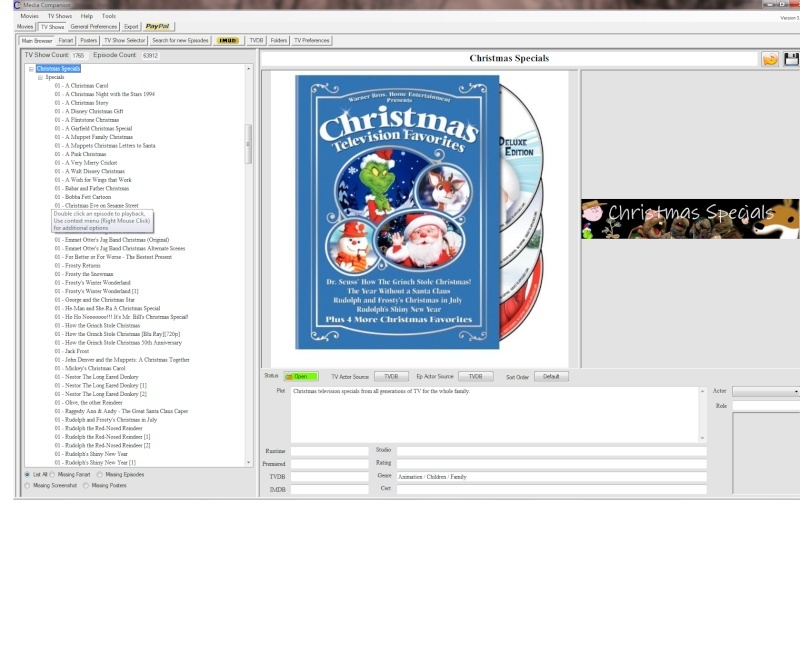The image size is (800, 672).
Task: Select episode 'A Christmas Carol'
Action: coord(82,86)
